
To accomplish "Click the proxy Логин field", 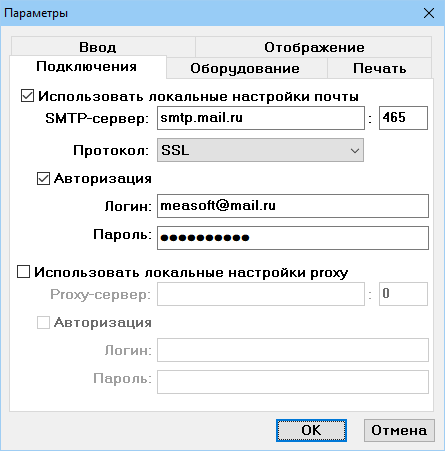I will pyautogui.click(x=293, y=350).
